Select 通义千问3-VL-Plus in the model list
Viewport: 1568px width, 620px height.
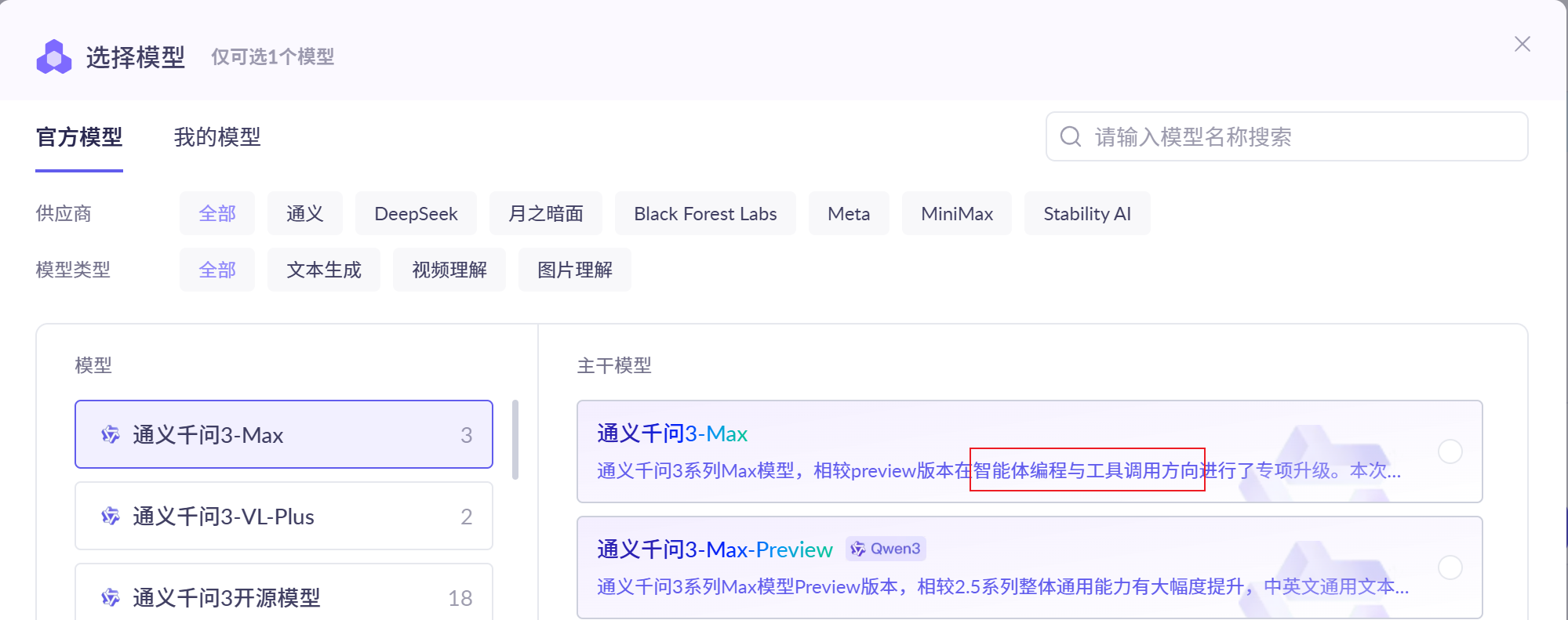pos(284,516)
